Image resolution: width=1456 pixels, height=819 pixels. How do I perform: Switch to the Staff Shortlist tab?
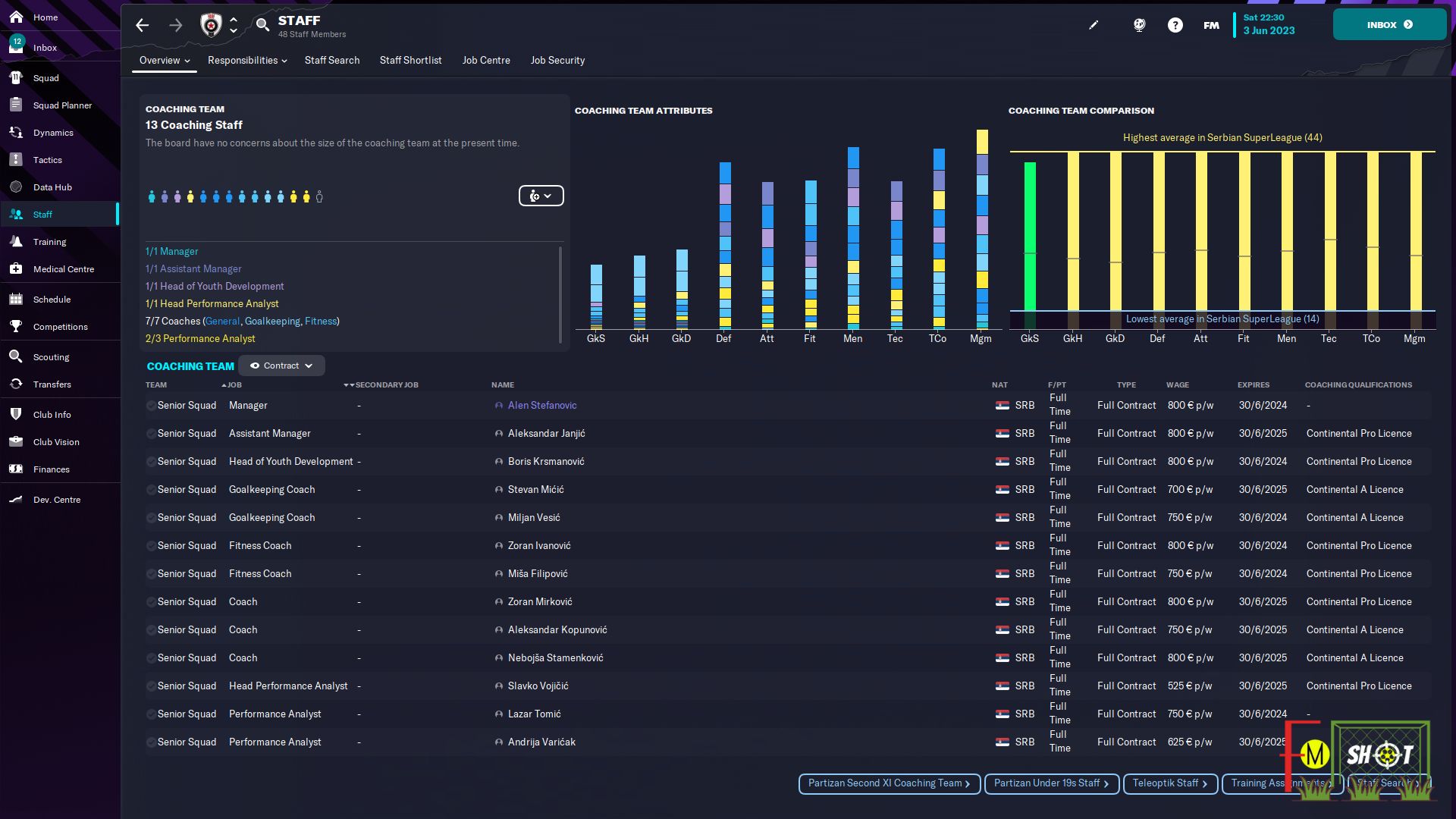tap(410, 61)
